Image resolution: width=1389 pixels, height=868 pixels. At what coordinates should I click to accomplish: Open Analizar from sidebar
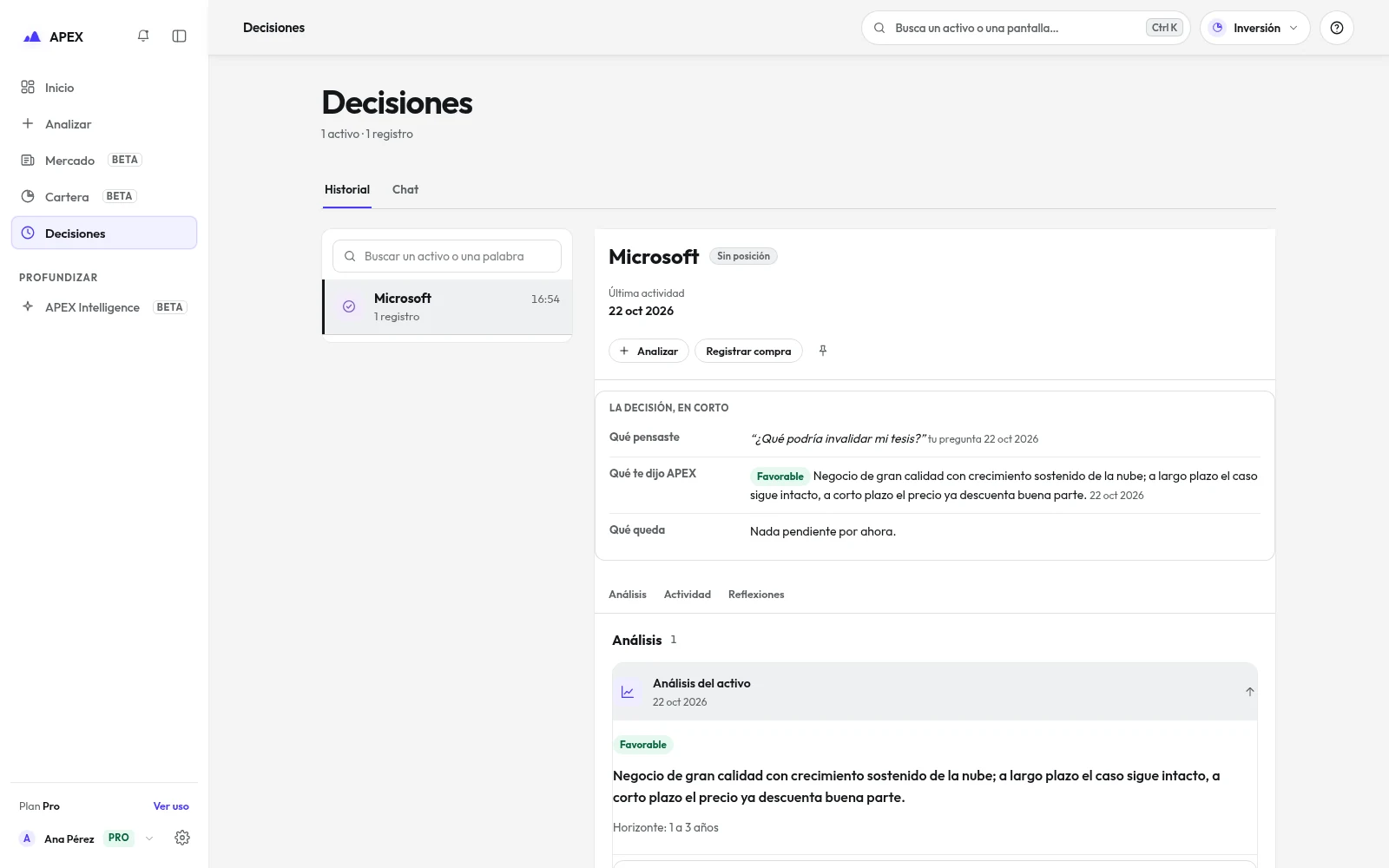point(104,124)
